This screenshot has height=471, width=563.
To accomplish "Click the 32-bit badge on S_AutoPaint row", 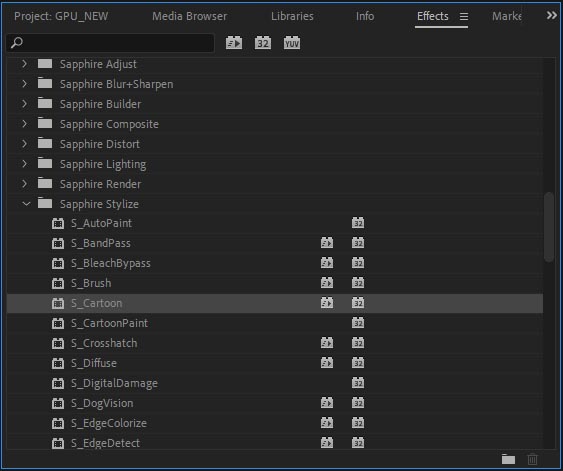I will click(x=358, y=223).
